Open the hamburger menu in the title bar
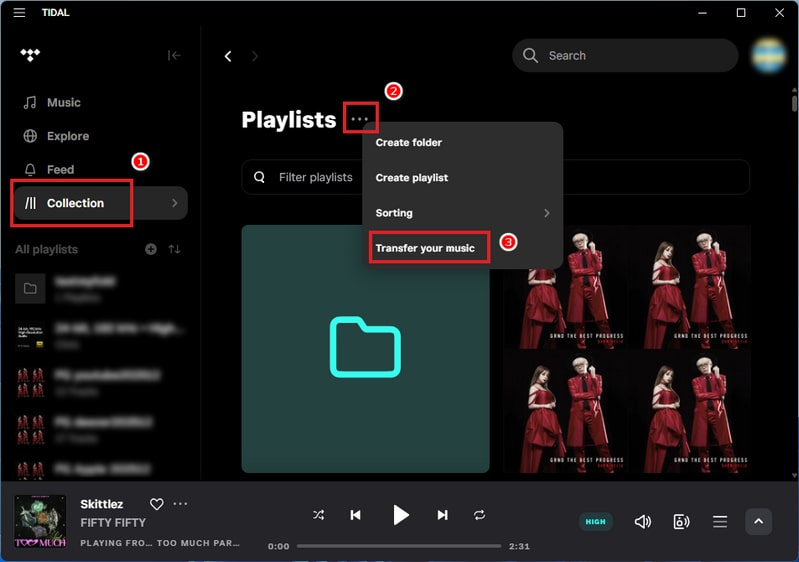This screenshot has height=562, width=799. click(19, 13)
